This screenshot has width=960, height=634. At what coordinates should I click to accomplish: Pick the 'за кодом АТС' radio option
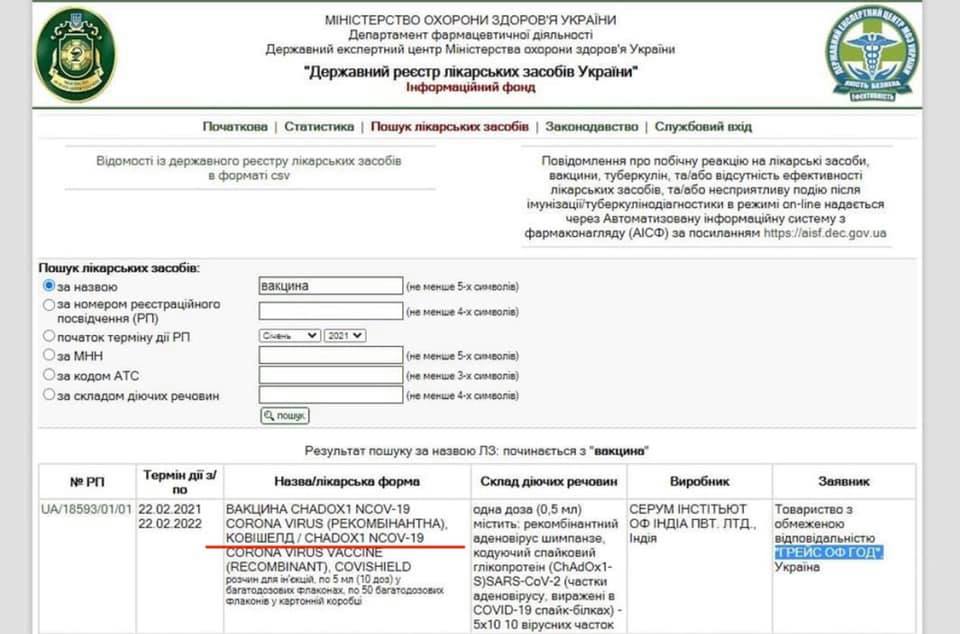[49, 375]
